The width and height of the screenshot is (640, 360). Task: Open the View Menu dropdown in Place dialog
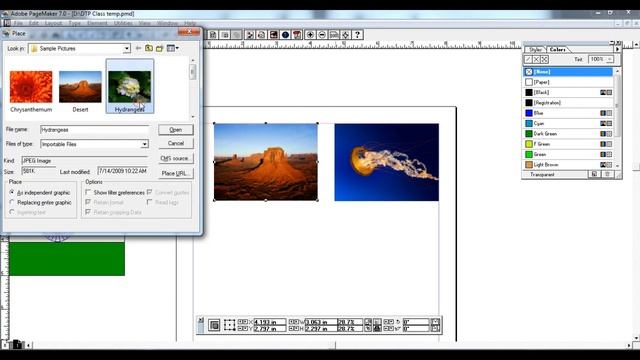173,48
